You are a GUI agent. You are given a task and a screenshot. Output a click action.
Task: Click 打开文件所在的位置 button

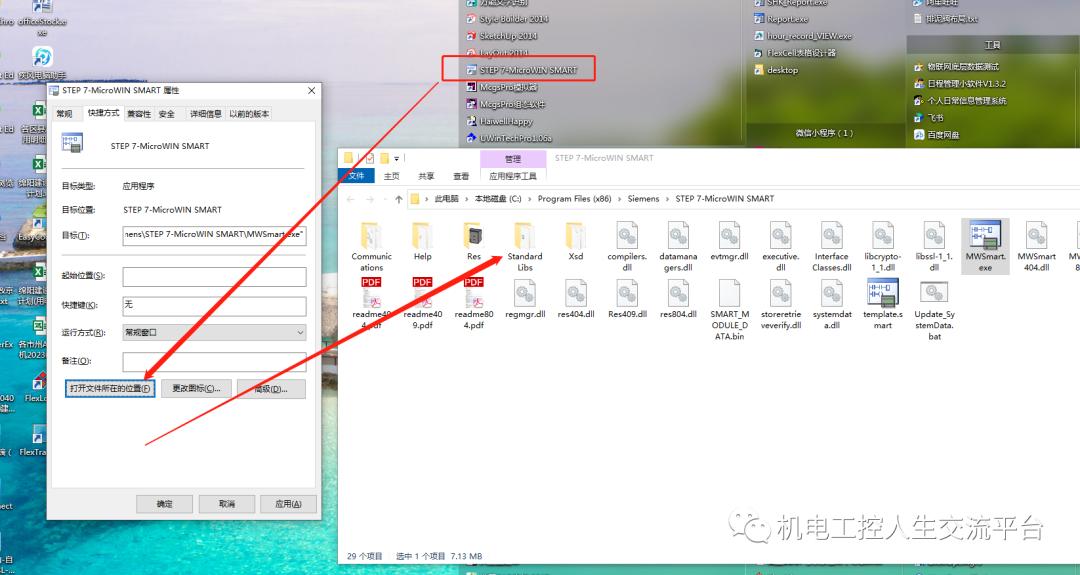click(x=110, y=388)
